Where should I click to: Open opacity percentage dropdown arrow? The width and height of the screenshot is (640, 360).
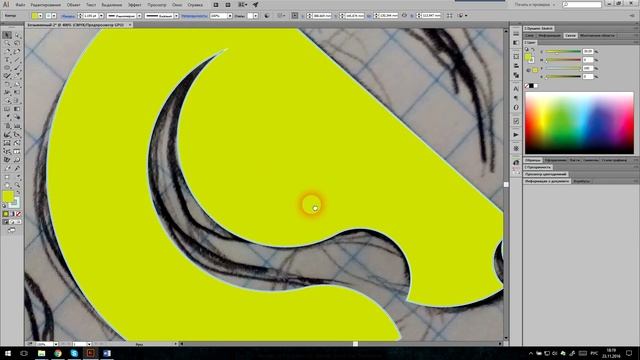coord(230,16)
